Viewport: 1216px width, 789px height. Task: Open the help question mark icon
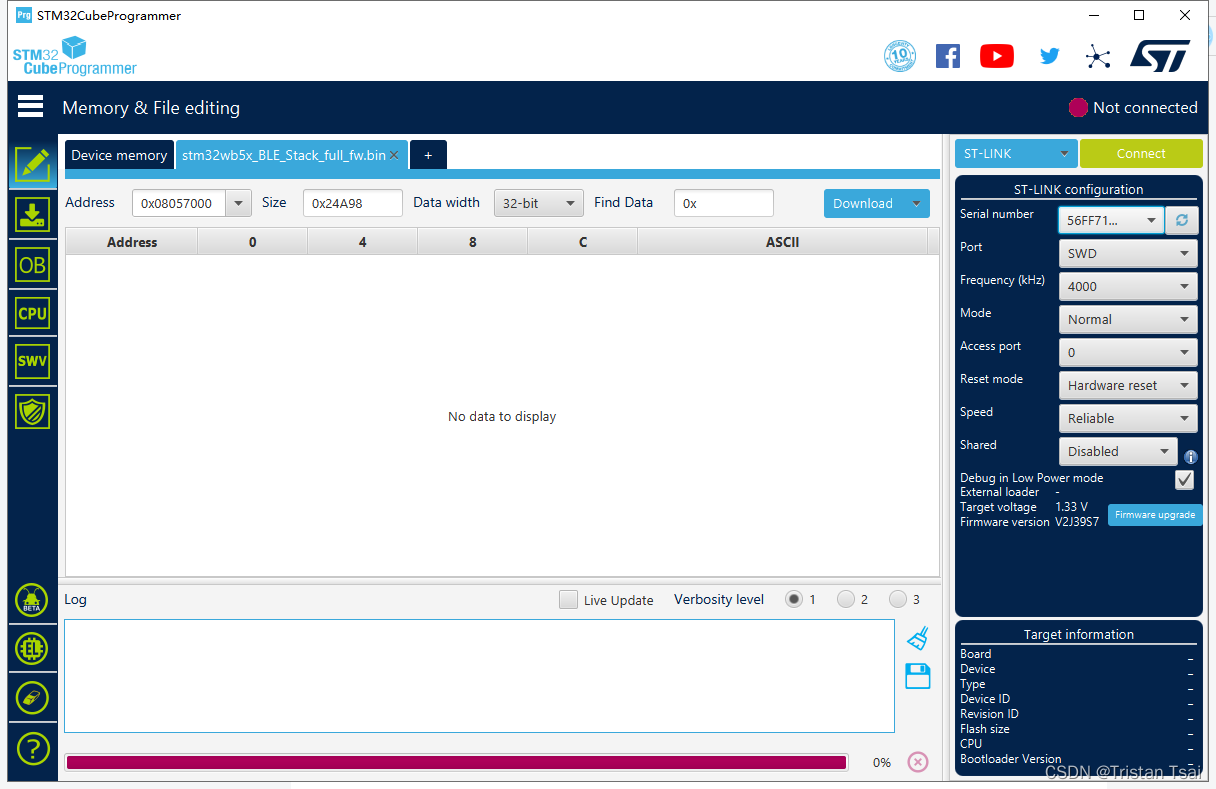click(x=32, y=747)
